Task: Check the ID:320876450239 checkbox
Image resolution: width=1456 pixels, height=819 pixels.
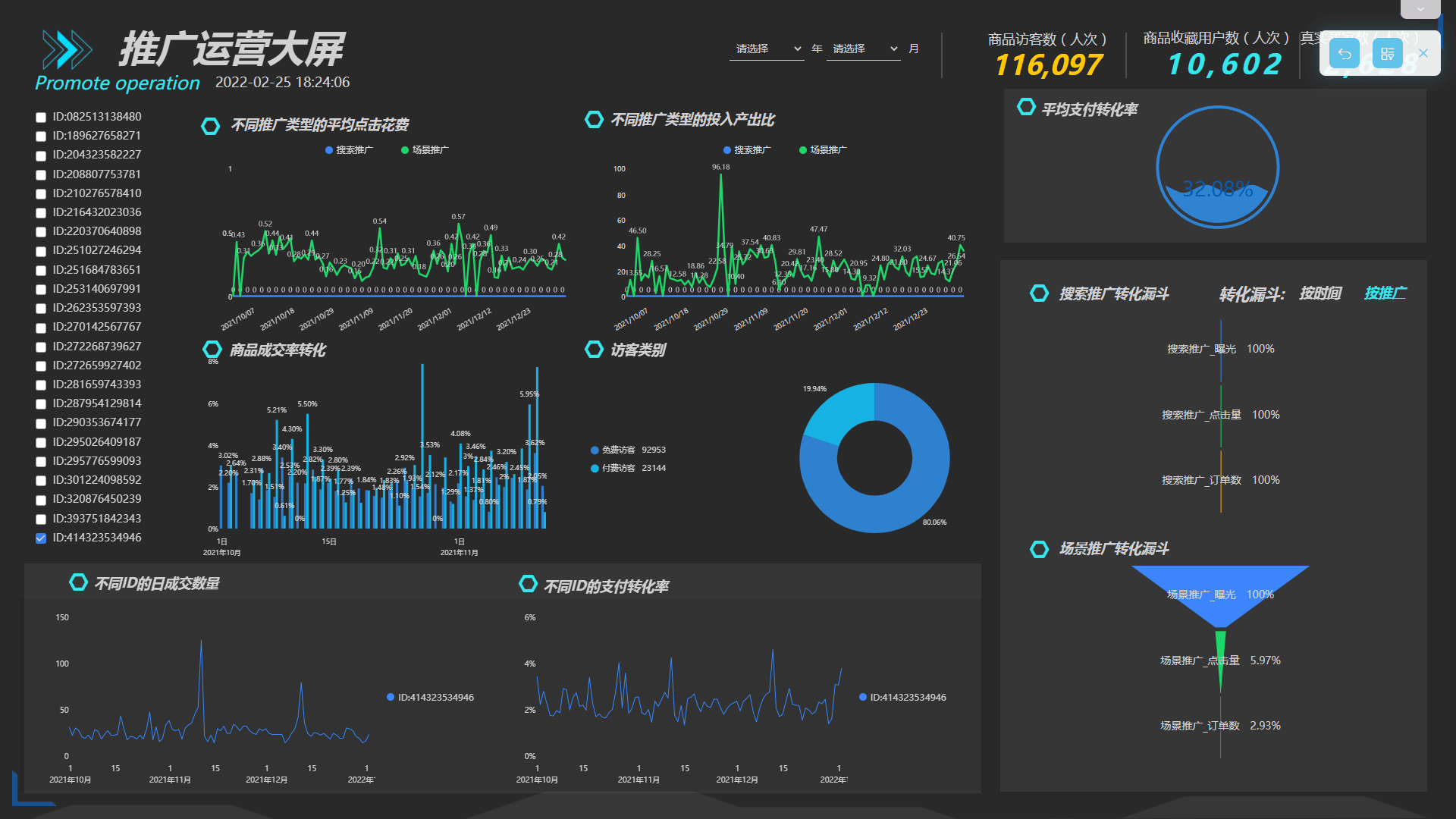Action: tap(41, 500)
